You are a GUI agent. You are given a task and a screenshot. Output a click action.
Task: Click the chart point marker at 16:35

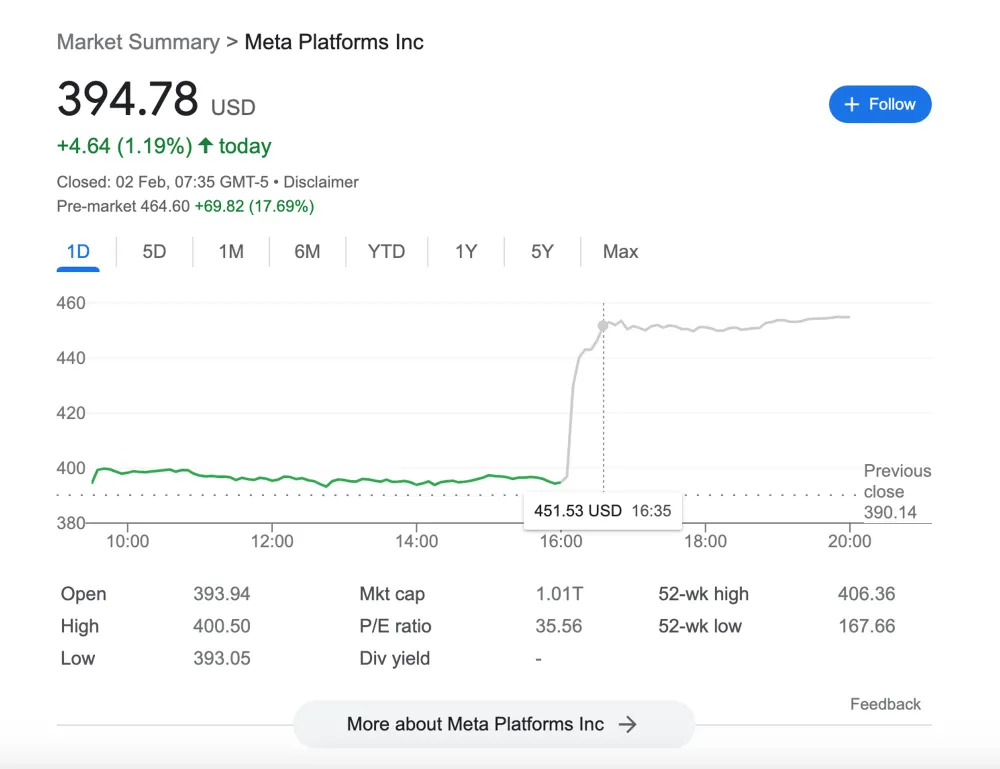603,326
